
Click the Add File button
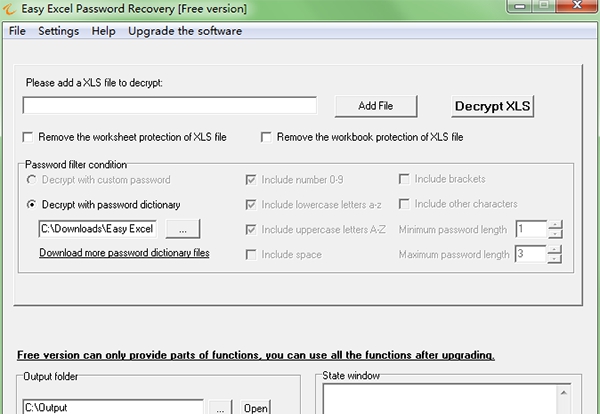[376, 106]
